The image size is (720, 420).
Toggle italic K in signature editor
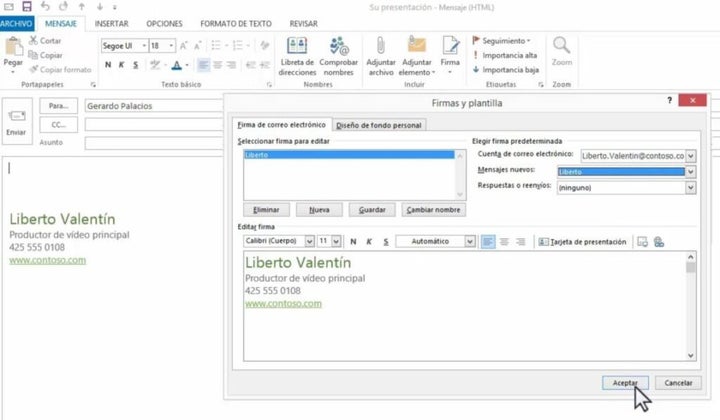click(x=368, y=242)
